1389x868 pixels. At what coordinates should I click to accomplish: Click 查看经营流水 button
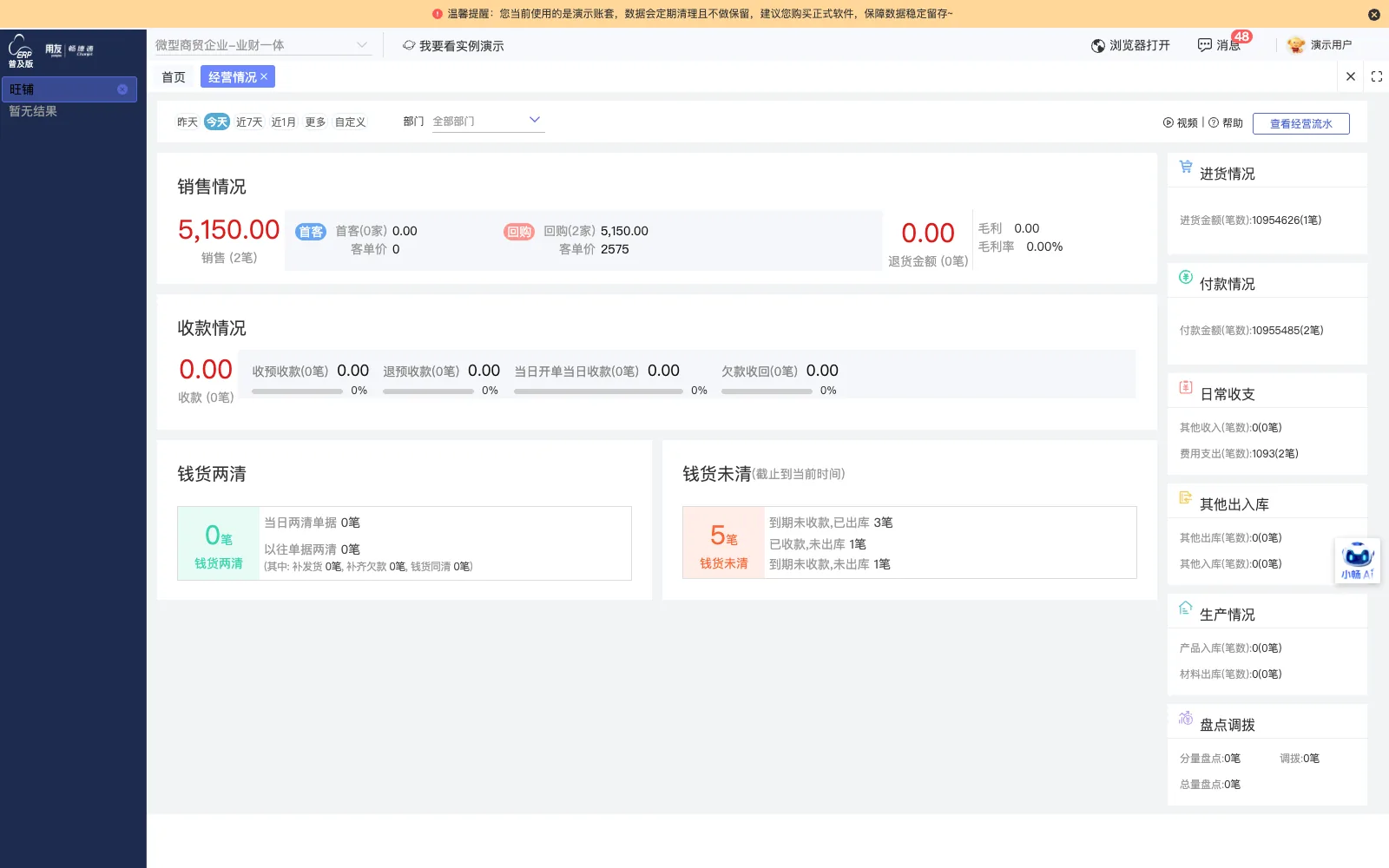[1300, 124]
